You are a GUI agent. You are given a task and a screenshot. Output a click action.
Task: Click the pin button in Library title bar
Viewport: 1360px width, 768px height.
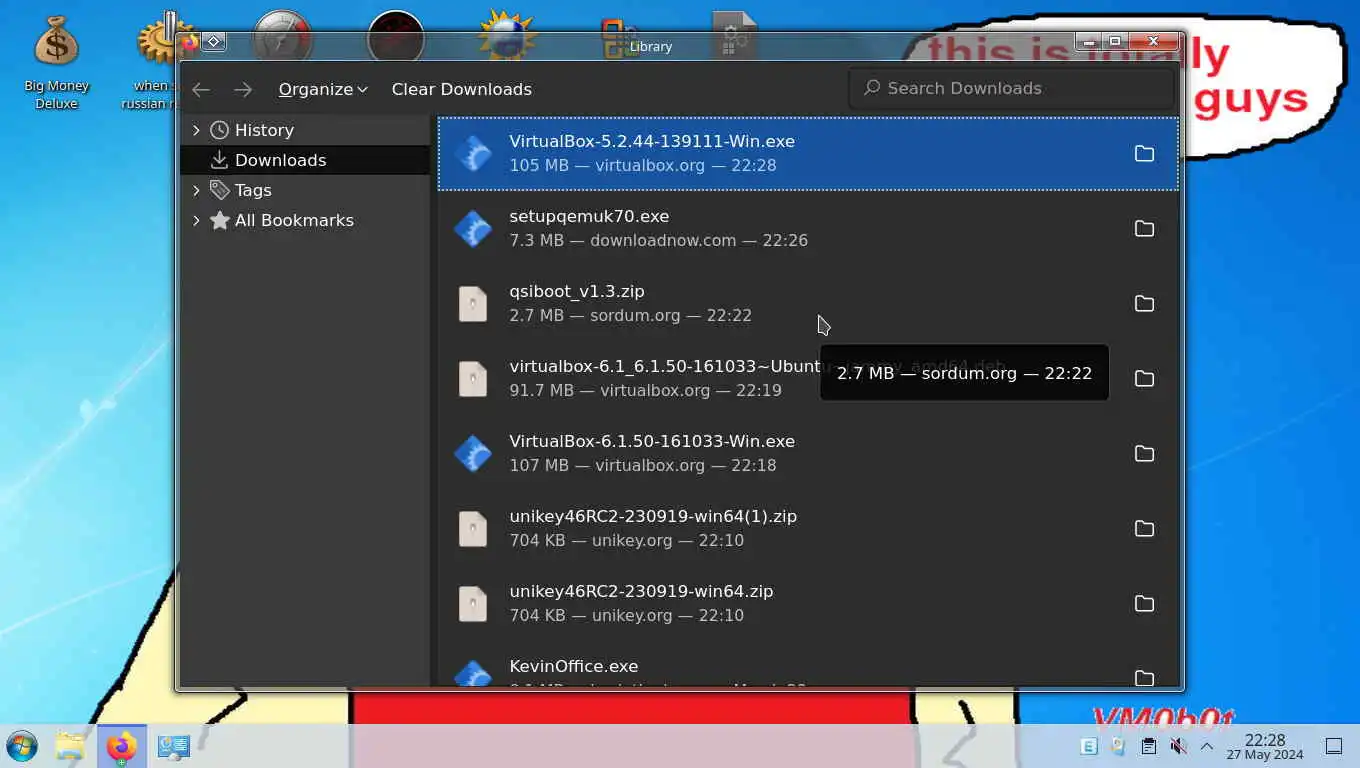click(214, 42)
